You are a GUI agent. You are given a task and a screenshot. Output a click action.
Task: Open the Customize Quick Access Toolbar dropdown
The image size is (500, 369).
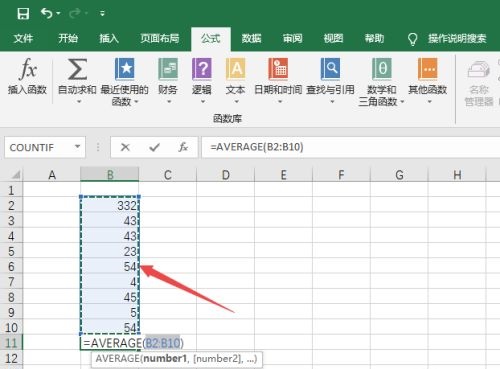pyautogui.click(x=102, y=13)
